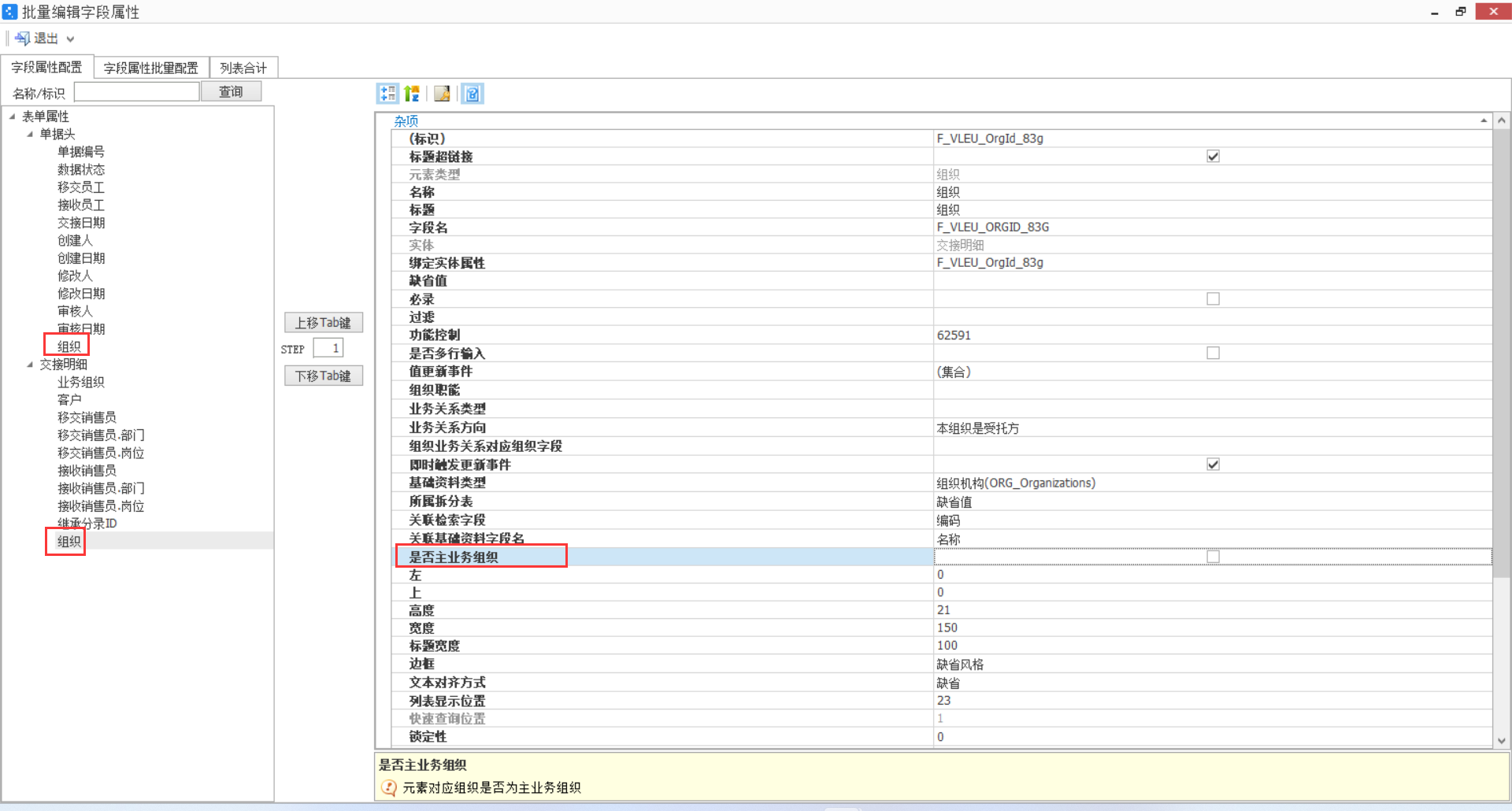Select the 是否主业务组织 property row
The width and height of the screenshot is (1512, 811).
(x=942, y=557)
